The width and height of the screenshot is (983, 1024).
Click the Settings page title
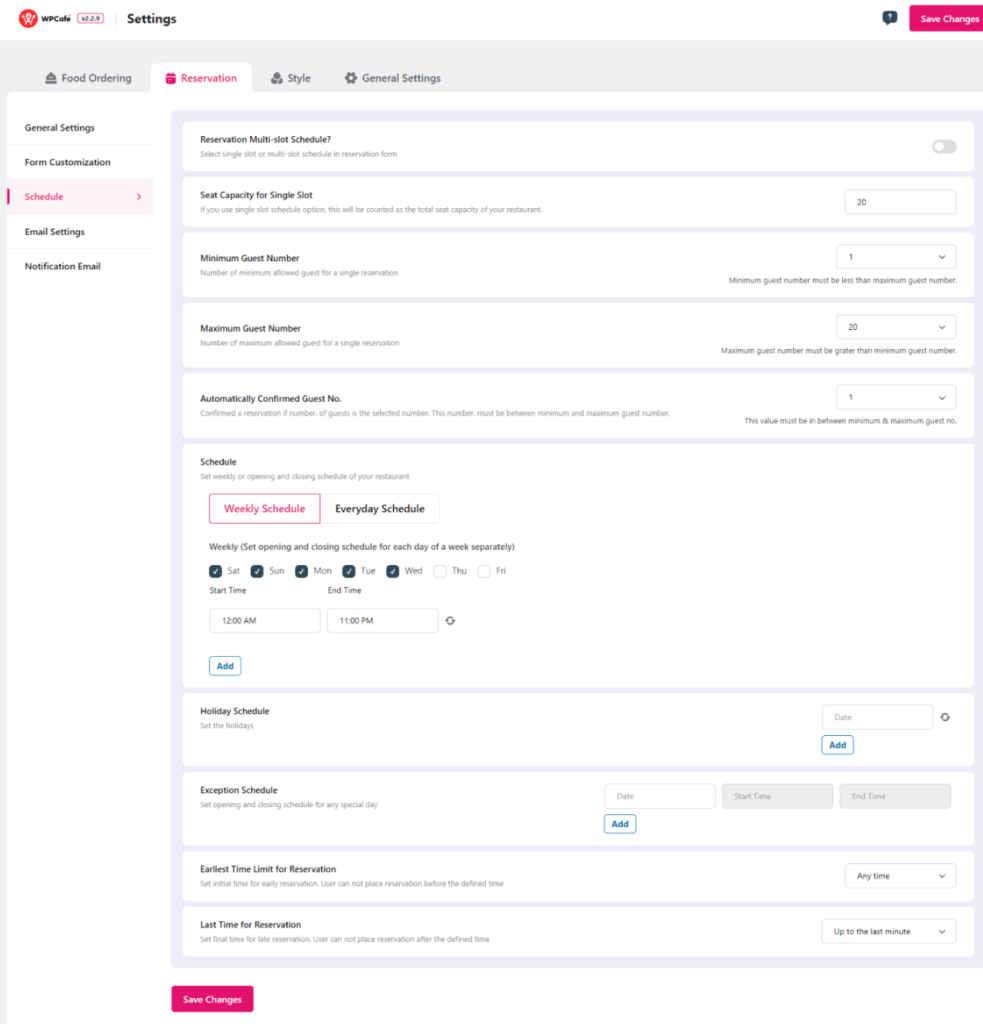[152, 18]
